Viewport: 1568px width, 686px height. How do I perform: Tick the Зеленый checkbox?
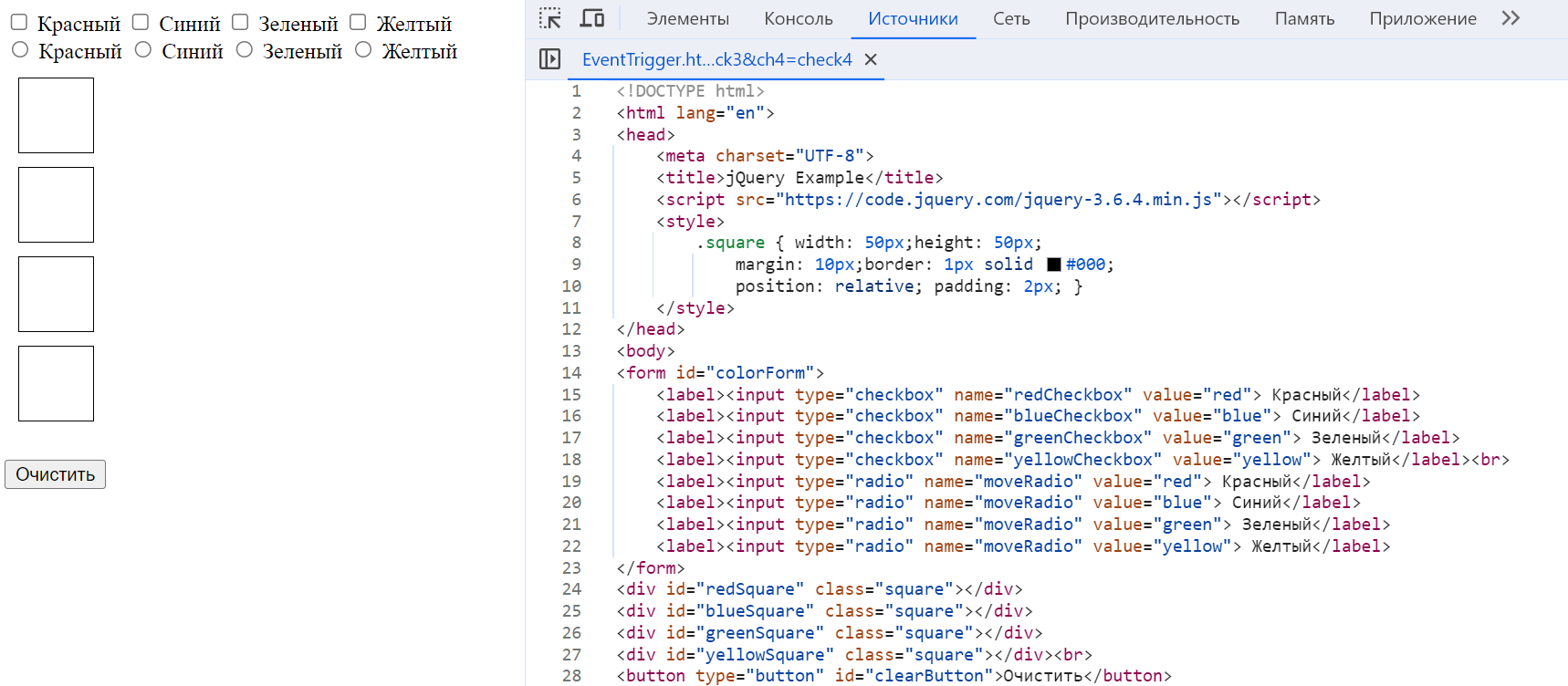click(x=240, y=23)
